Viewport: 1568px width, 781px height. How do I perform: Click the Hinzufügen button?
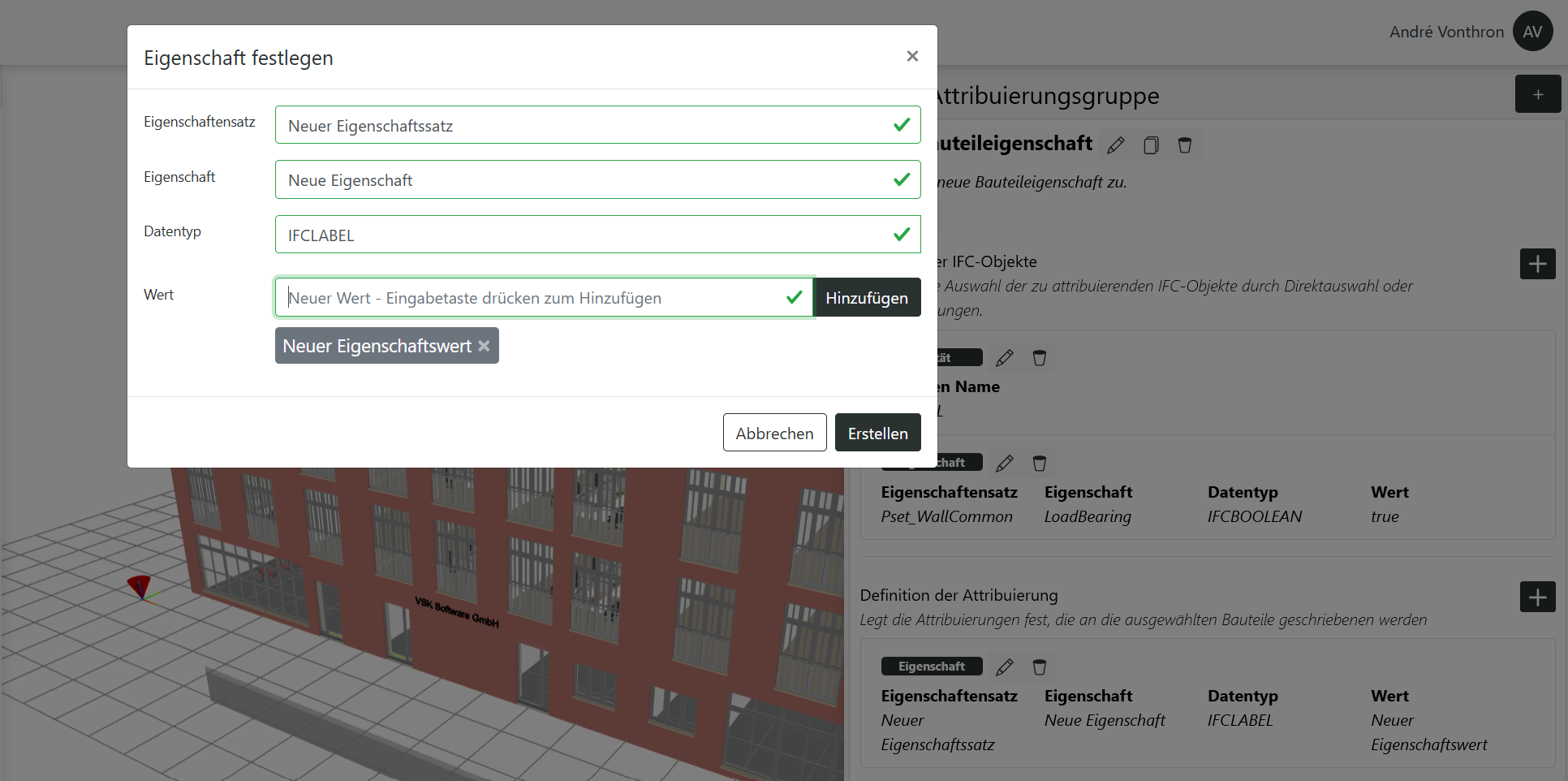coord(867,297)
